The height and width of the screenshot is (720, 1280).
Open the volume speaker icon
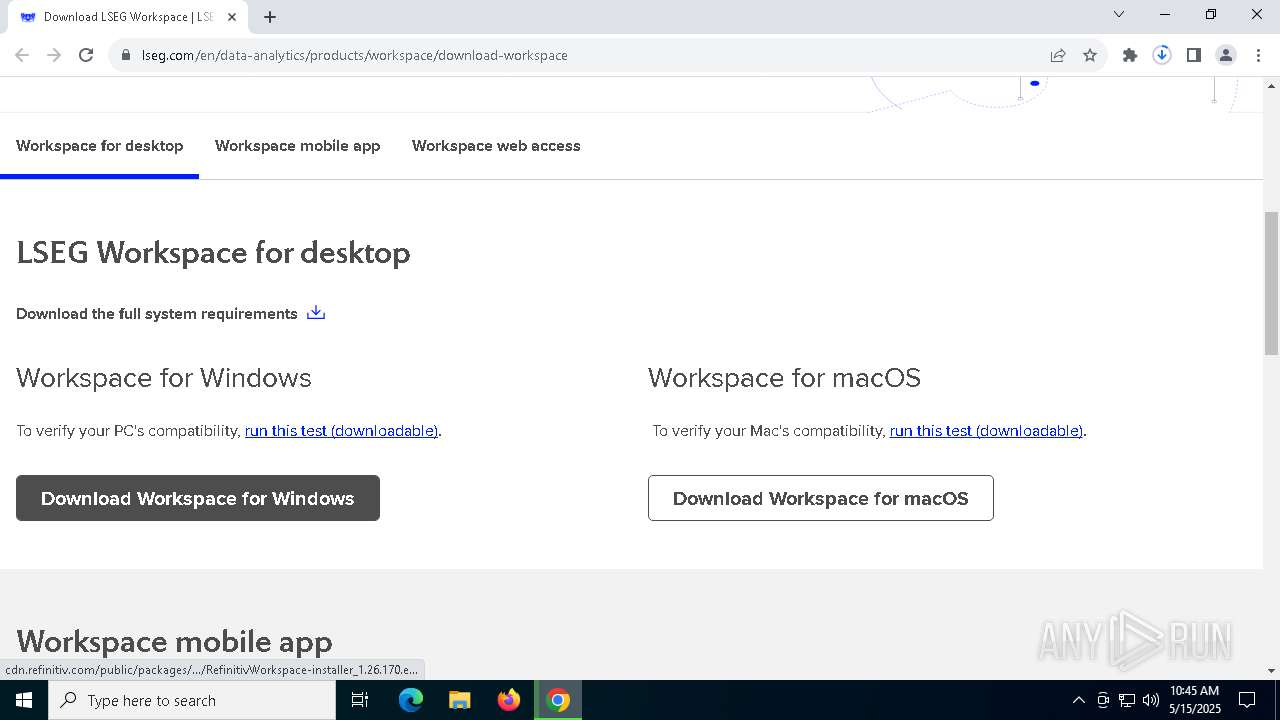(x=1150, y=700)
